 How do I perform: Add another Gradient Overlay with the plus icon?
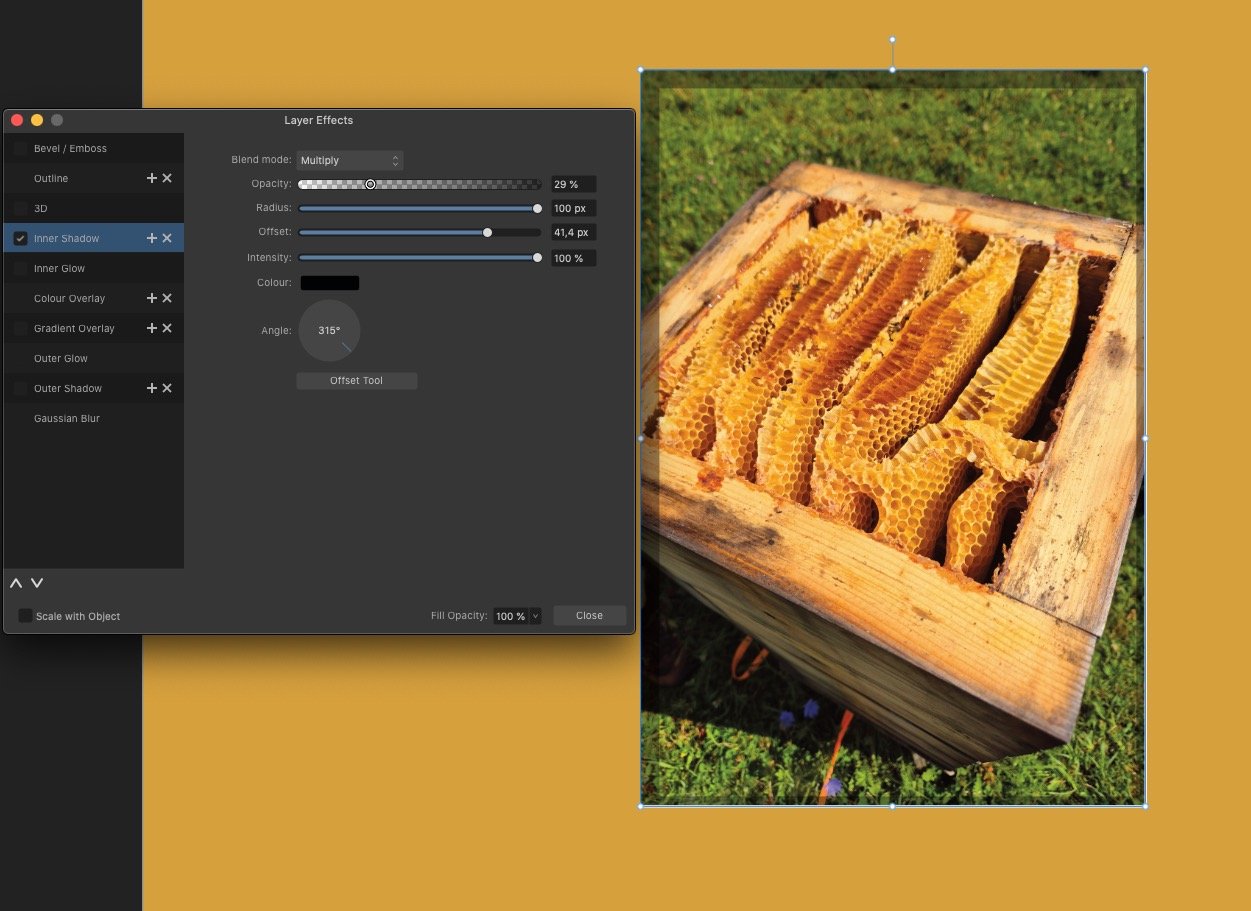click(x=152, y=328)
